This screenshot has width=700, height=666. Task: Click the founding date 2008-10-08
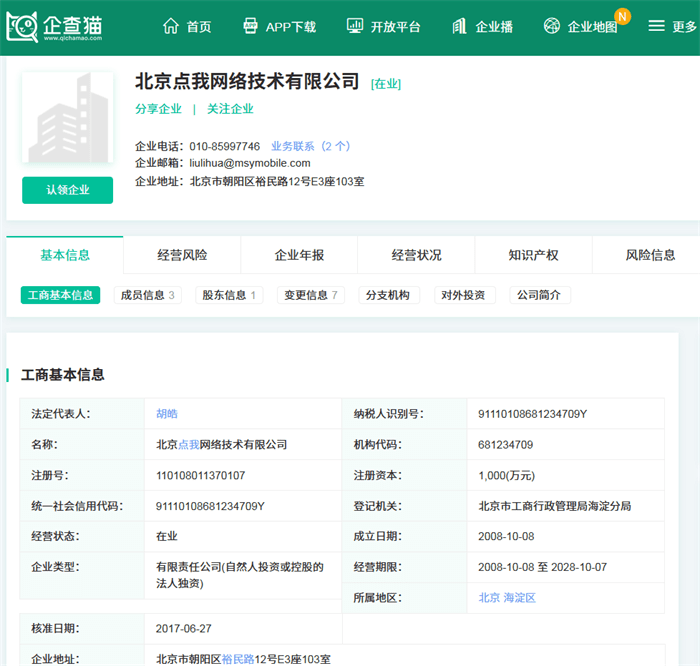click(506, 536)
